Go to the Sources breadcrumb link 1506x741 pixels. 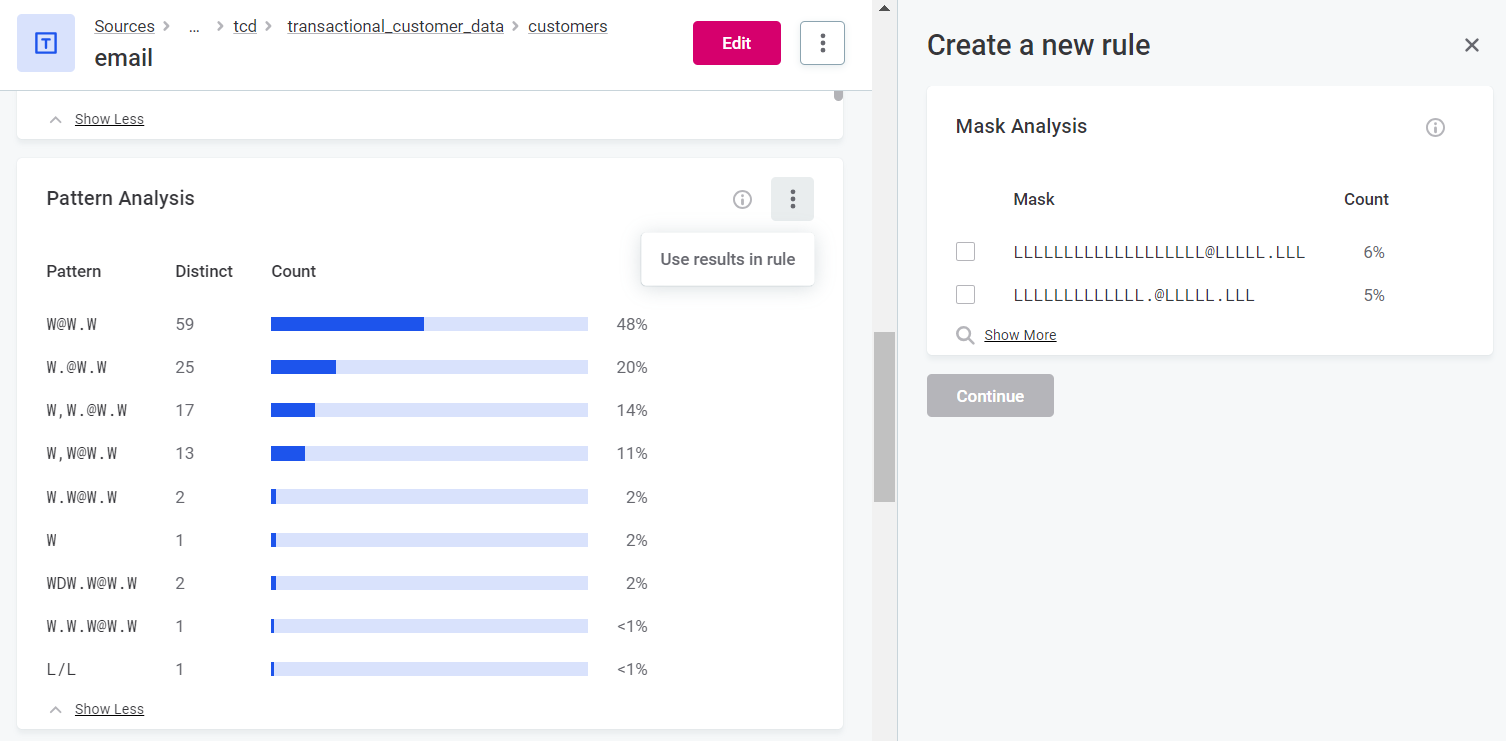click(124, 27)
